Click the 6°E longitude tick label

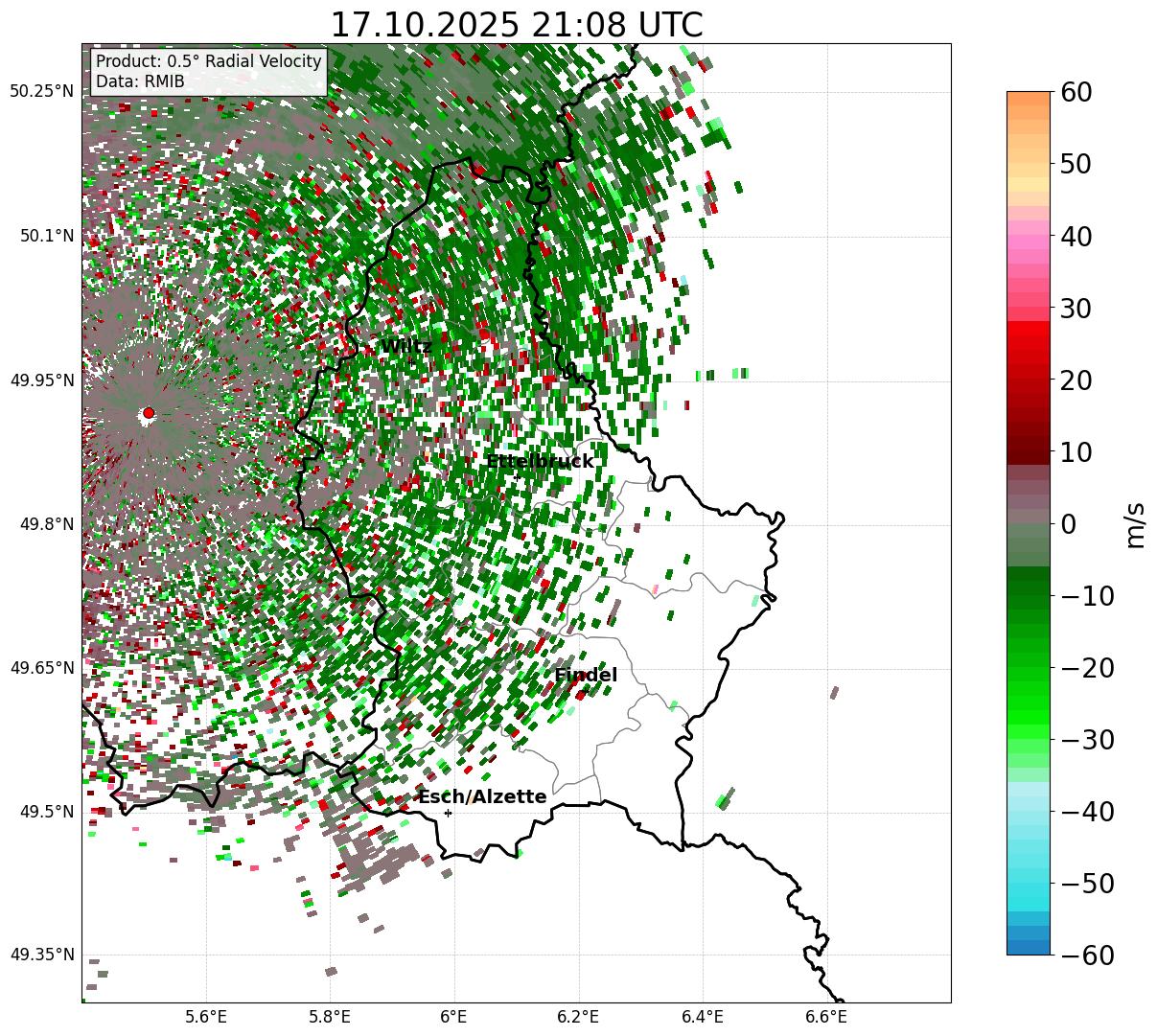pos(453,1016)
